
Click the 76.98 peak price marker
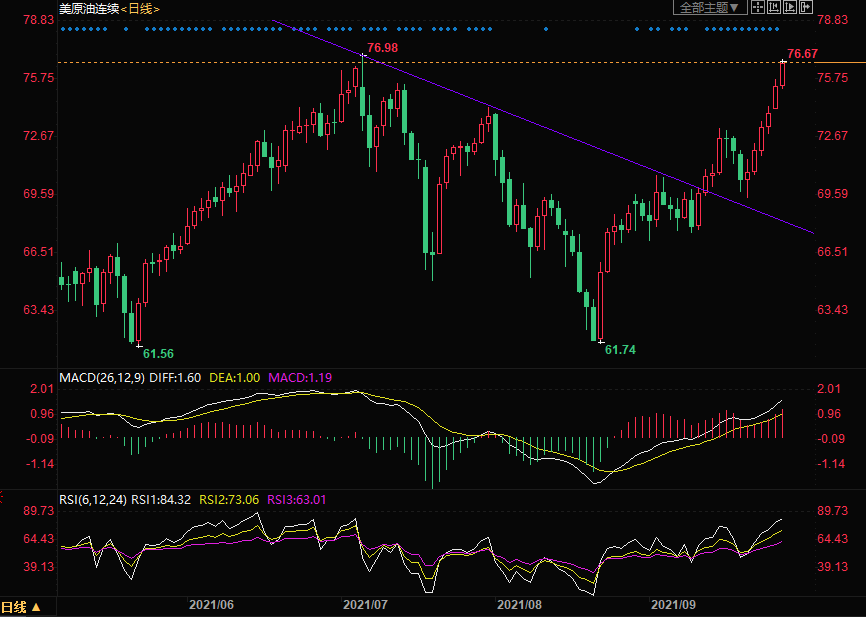(382, 48)
